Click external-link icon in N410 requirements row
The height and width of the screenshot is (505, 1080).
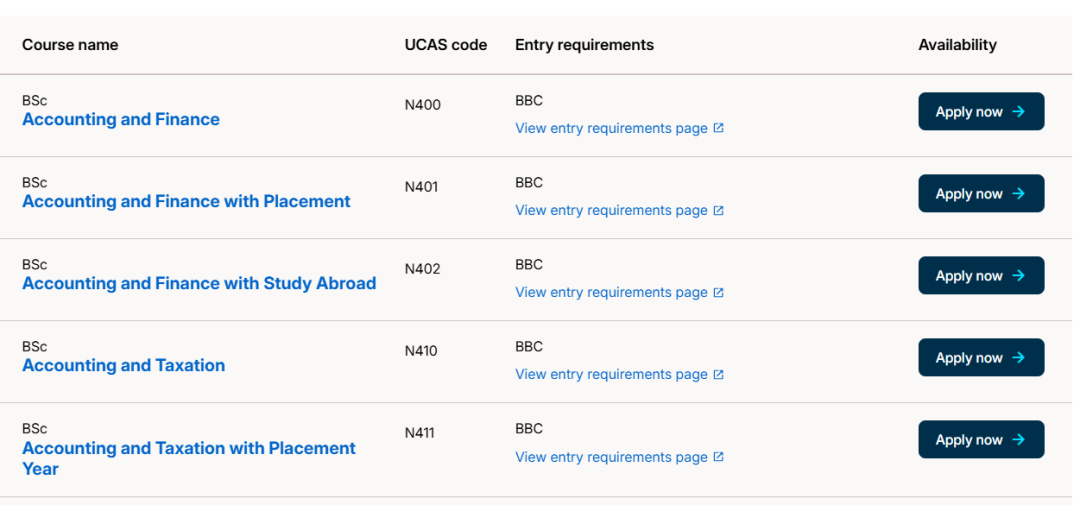pyautogui.click(x=718, y=374)
